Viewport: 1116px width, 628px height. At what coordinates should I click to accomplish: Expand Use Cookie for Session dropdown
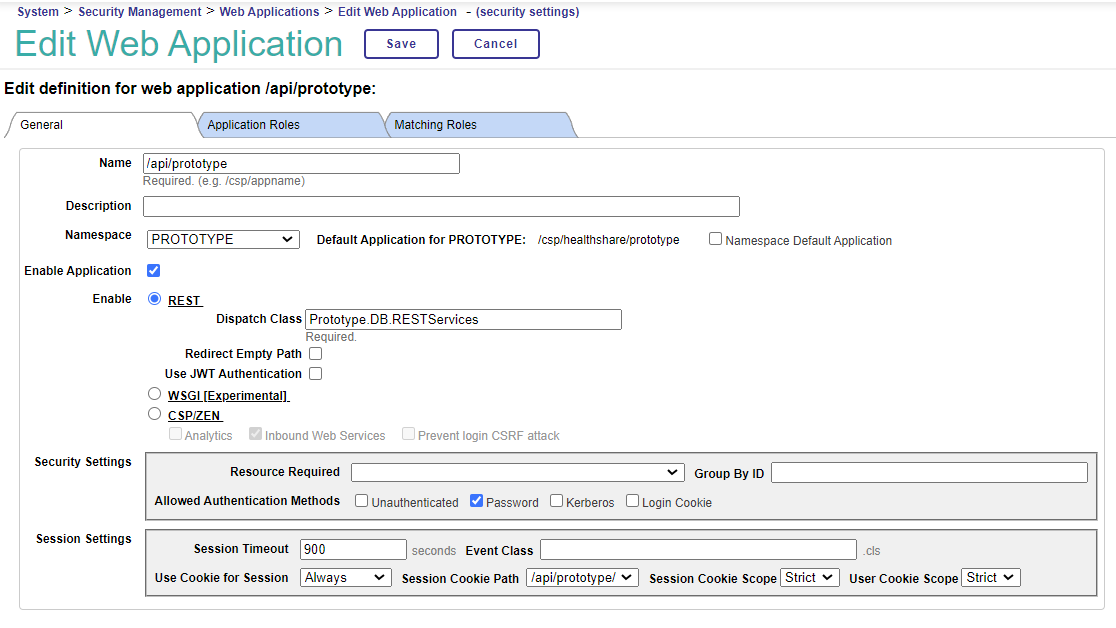pyautogui.click(x=345, y=578)
